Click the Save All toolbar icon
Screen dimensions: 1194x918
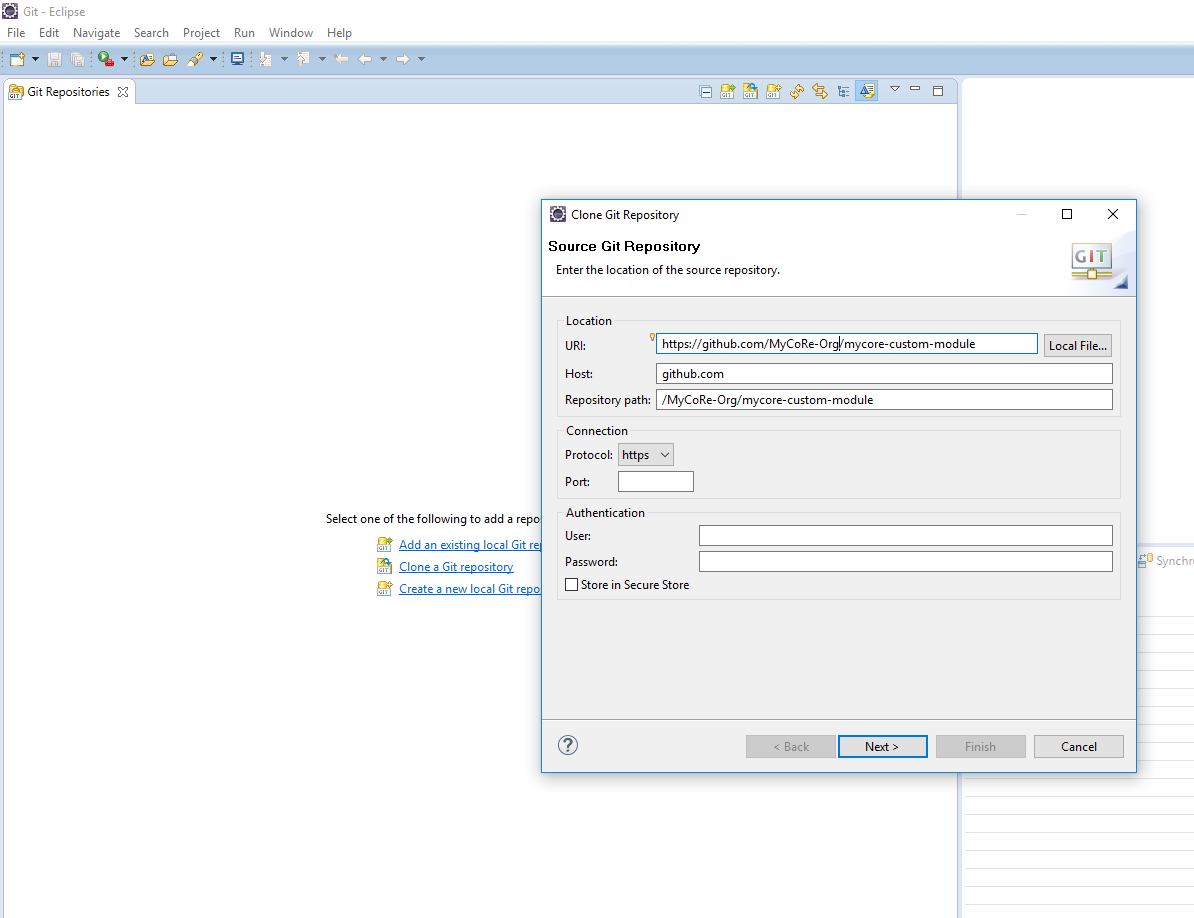(x=77, y=59)
